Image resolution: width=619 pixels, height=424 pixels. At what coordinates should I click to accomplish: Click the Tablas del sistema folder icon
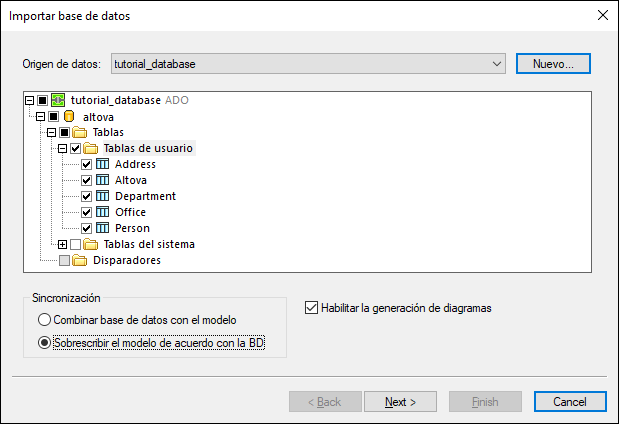91,244
